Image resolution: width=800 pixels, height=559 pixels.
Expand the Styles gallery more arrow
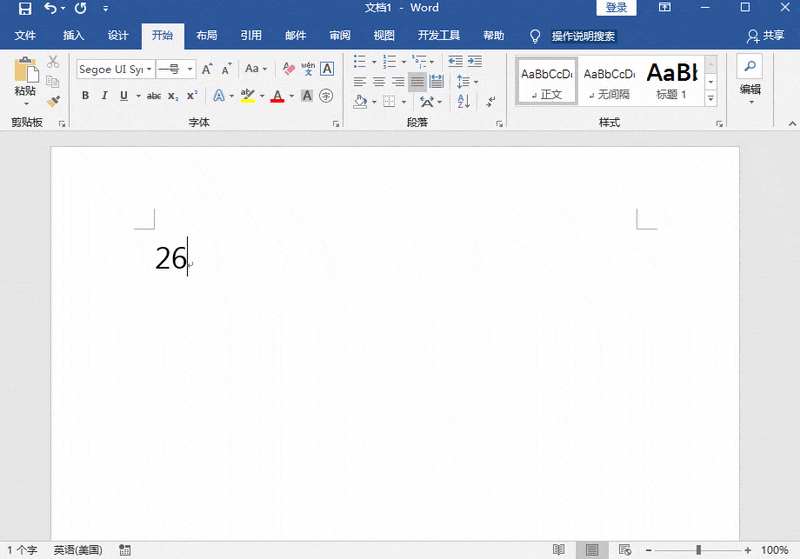(x=711, y=99)
